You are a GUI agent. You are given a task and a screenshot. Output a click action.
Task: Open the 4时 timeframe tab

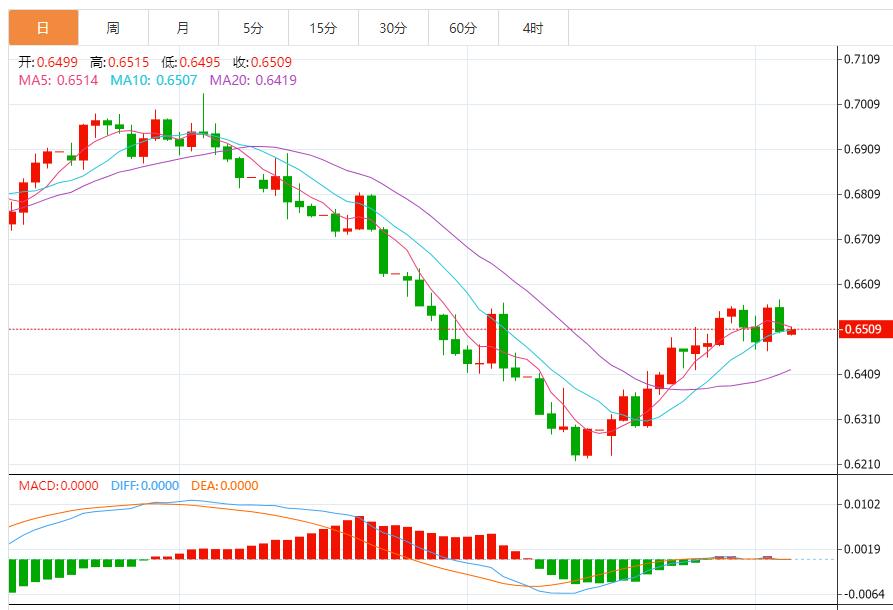pyautogui.click(x=534, y=27)
